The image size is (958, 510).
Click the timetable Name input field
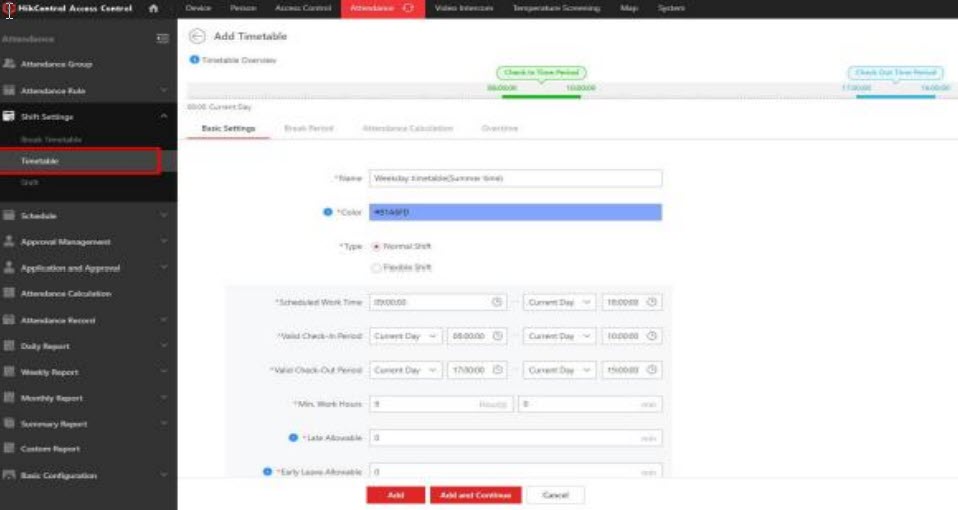[x=515, y=178]
